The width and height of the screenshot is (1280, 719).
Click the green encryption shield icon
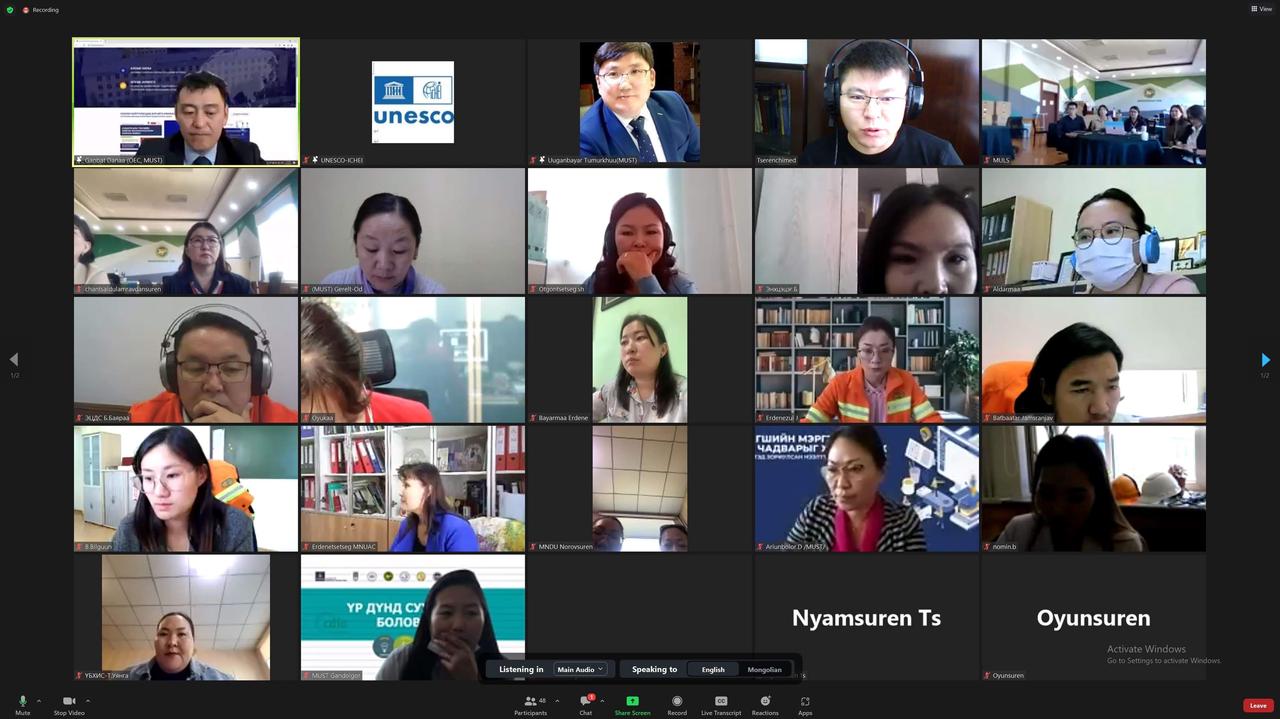pos(10,10)
